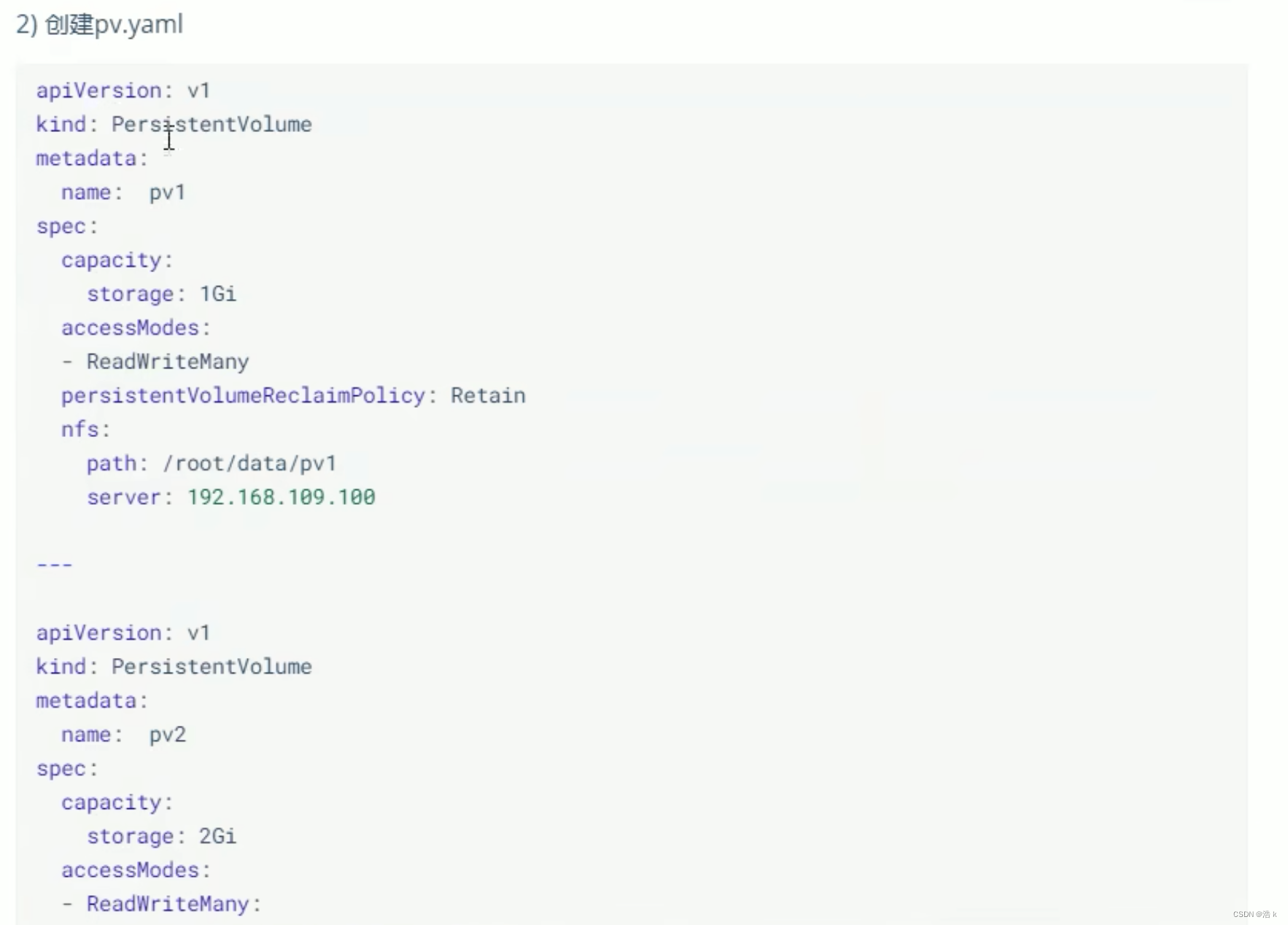Click the 'path: /root/data/pv1' line
The image size is (1288, 925).
212,463
